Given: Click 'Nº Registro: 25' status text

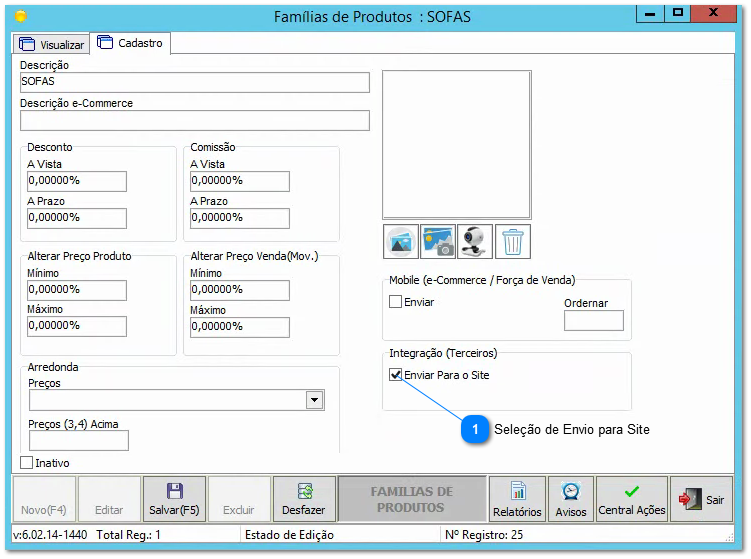Looking at the screenshot, I should click(x=484, y=535).
